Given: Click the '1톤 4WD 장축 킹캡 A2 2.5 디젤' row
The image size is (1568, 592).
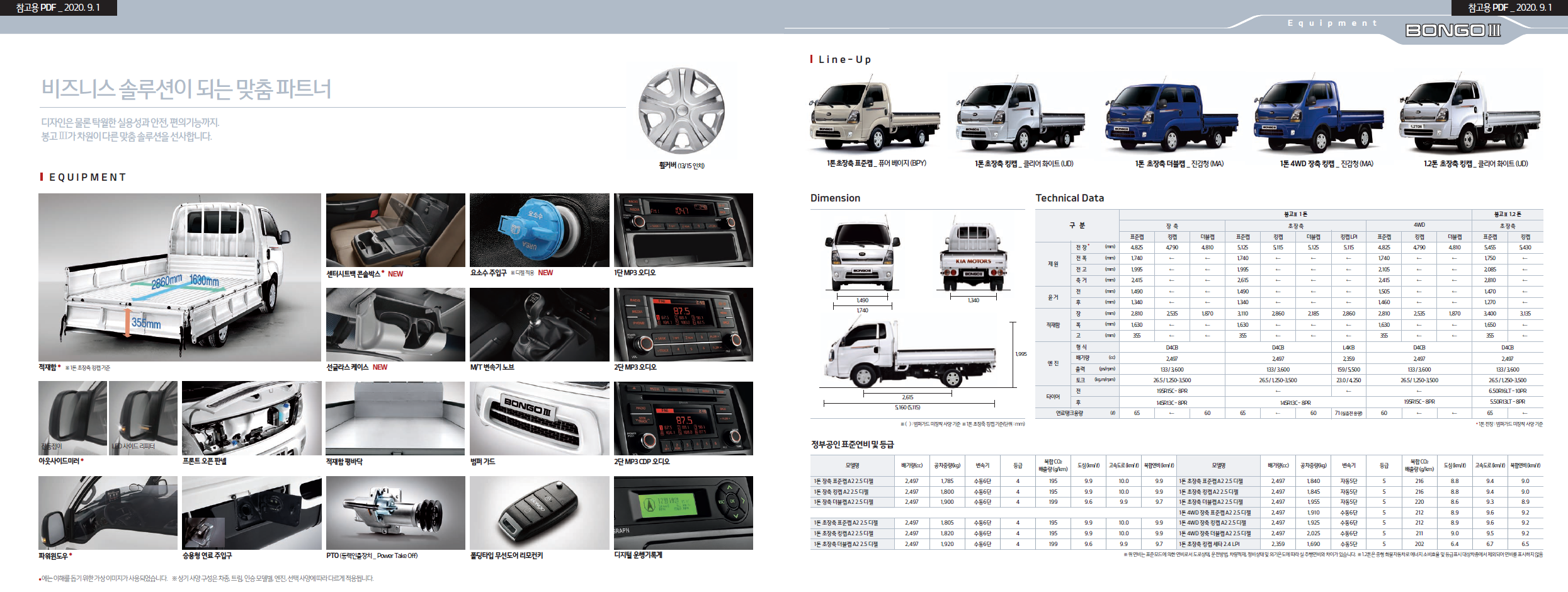Looking at the screenshot, I should click(x=1360, y=523).
